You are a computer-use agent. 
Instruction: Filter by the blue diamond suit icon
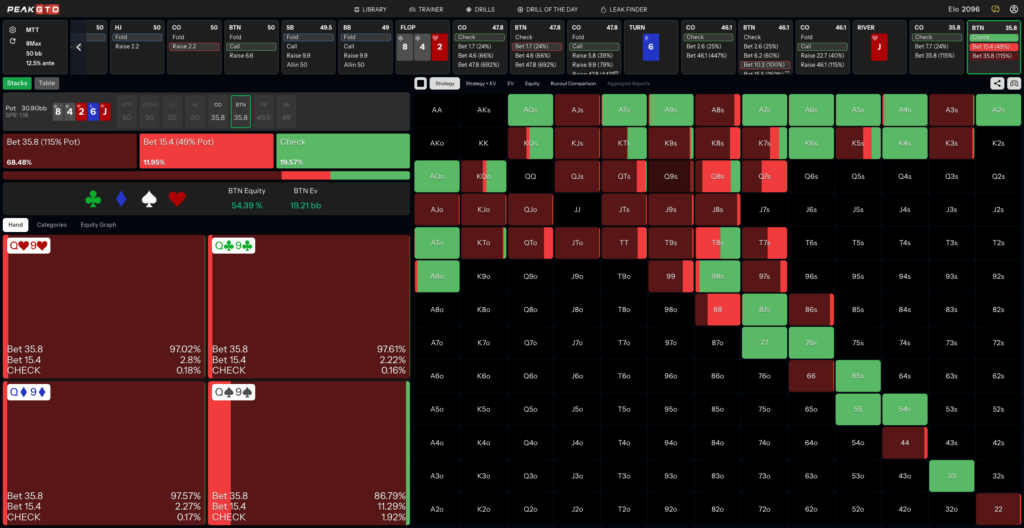tap(121, 199)
